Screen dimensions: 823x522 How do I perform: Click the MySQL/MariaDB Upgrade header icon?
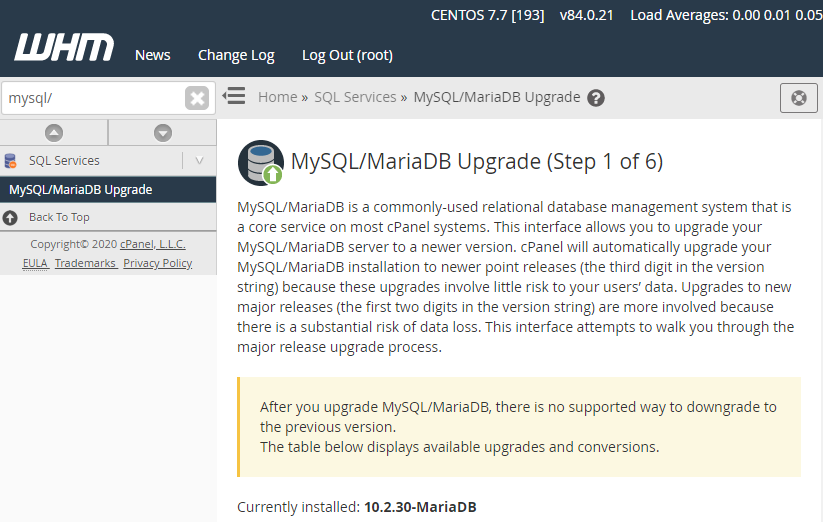[261, 163]
